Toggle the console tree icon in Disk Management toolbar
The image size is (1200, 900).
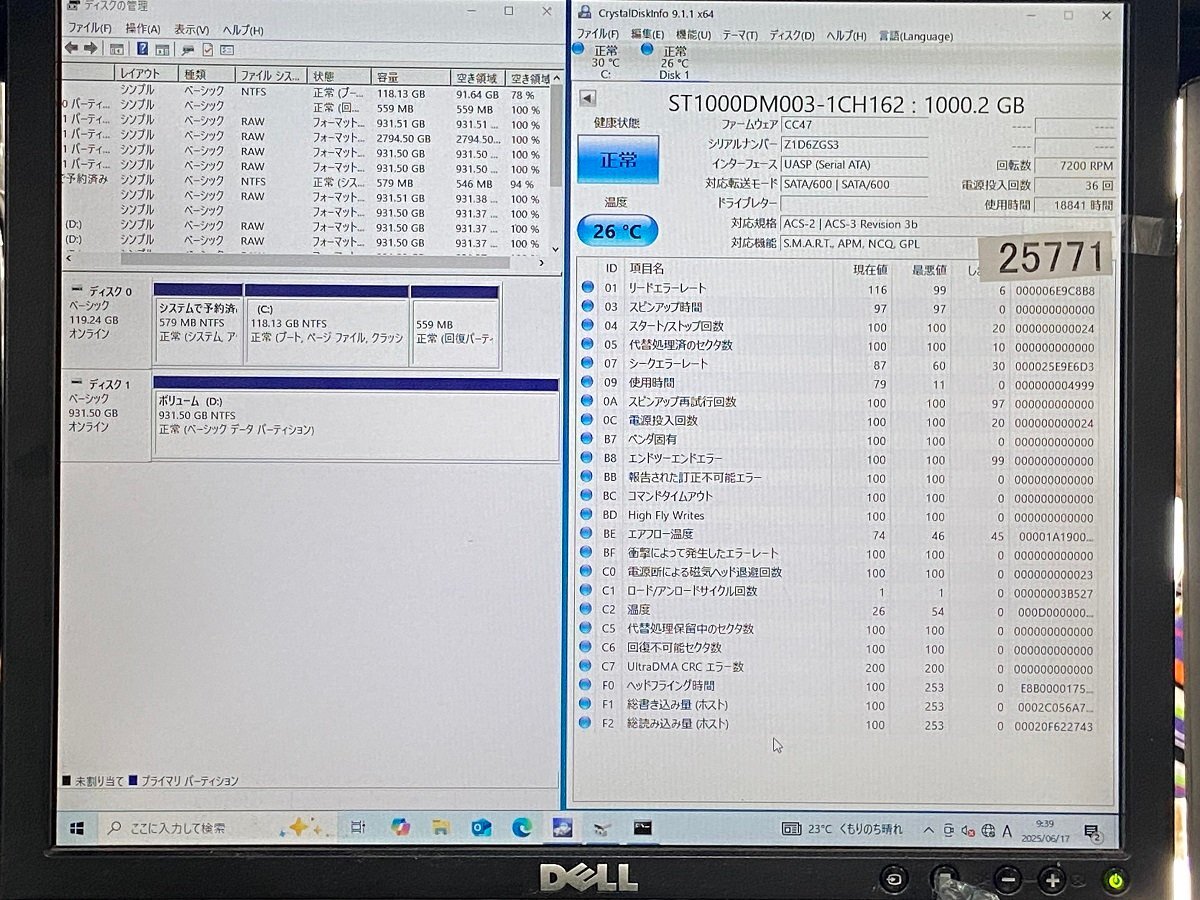click(117, 49)
